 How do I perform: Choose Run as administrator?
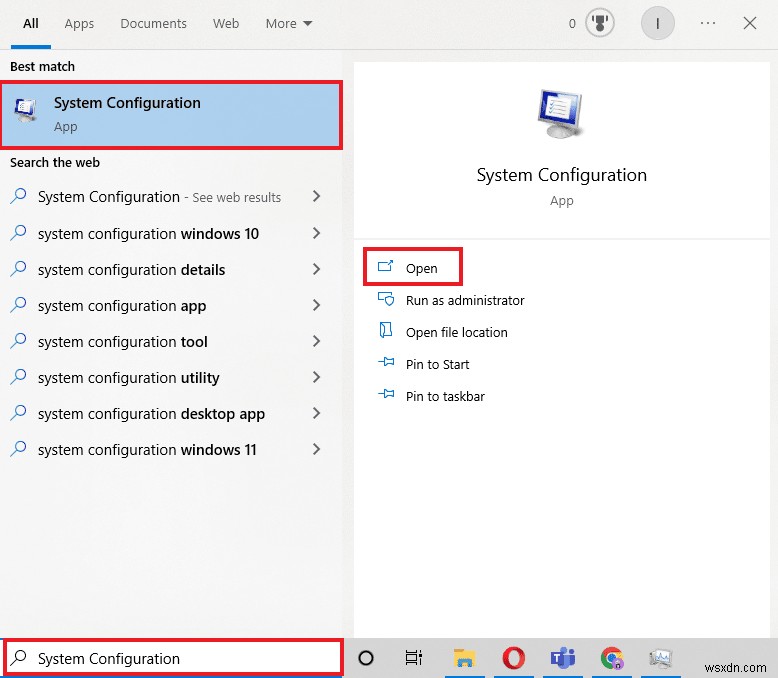tap(465, 300)
